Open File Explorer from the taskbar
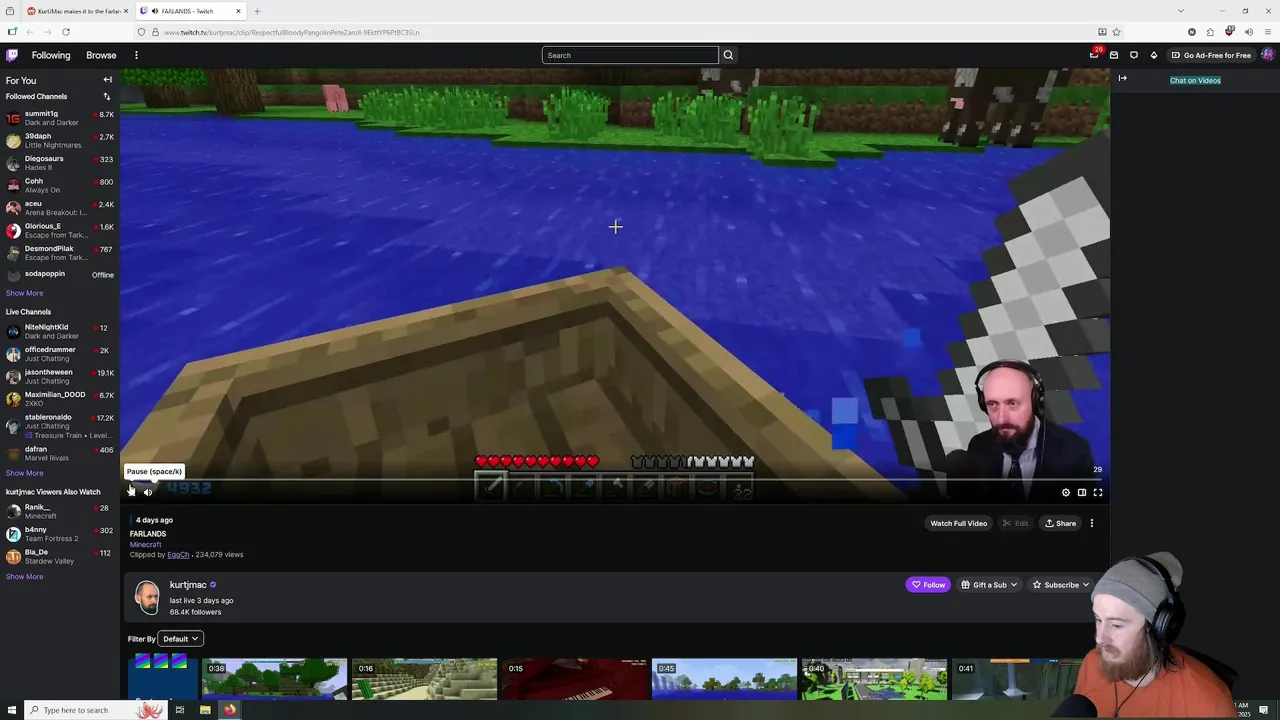 tap(205, 710)
